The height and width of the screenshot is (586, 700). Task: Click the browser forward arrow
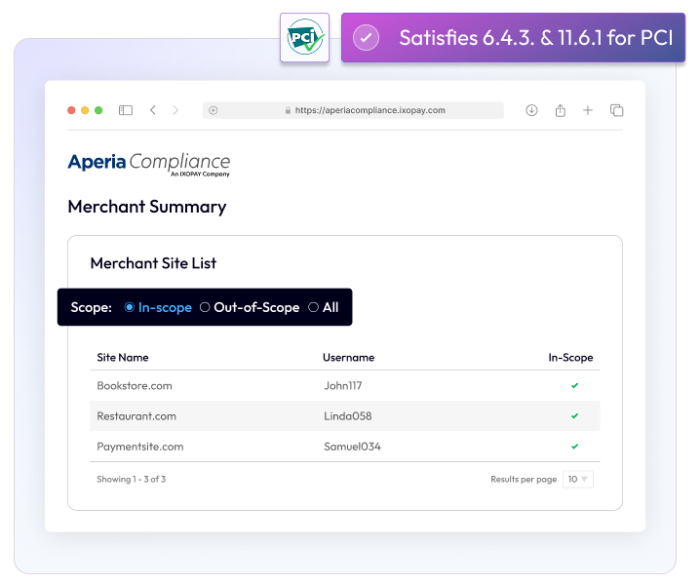175,110
